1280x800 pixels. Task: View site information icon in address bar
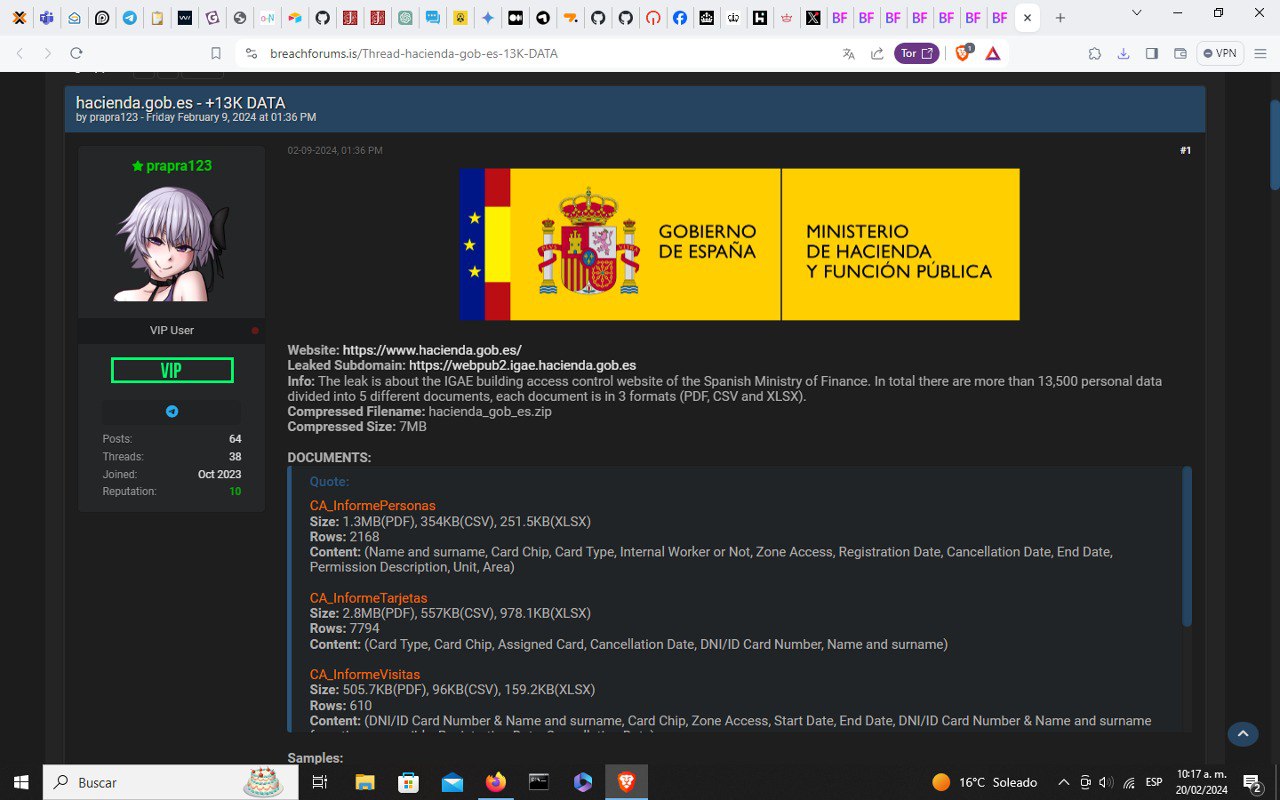251,53
